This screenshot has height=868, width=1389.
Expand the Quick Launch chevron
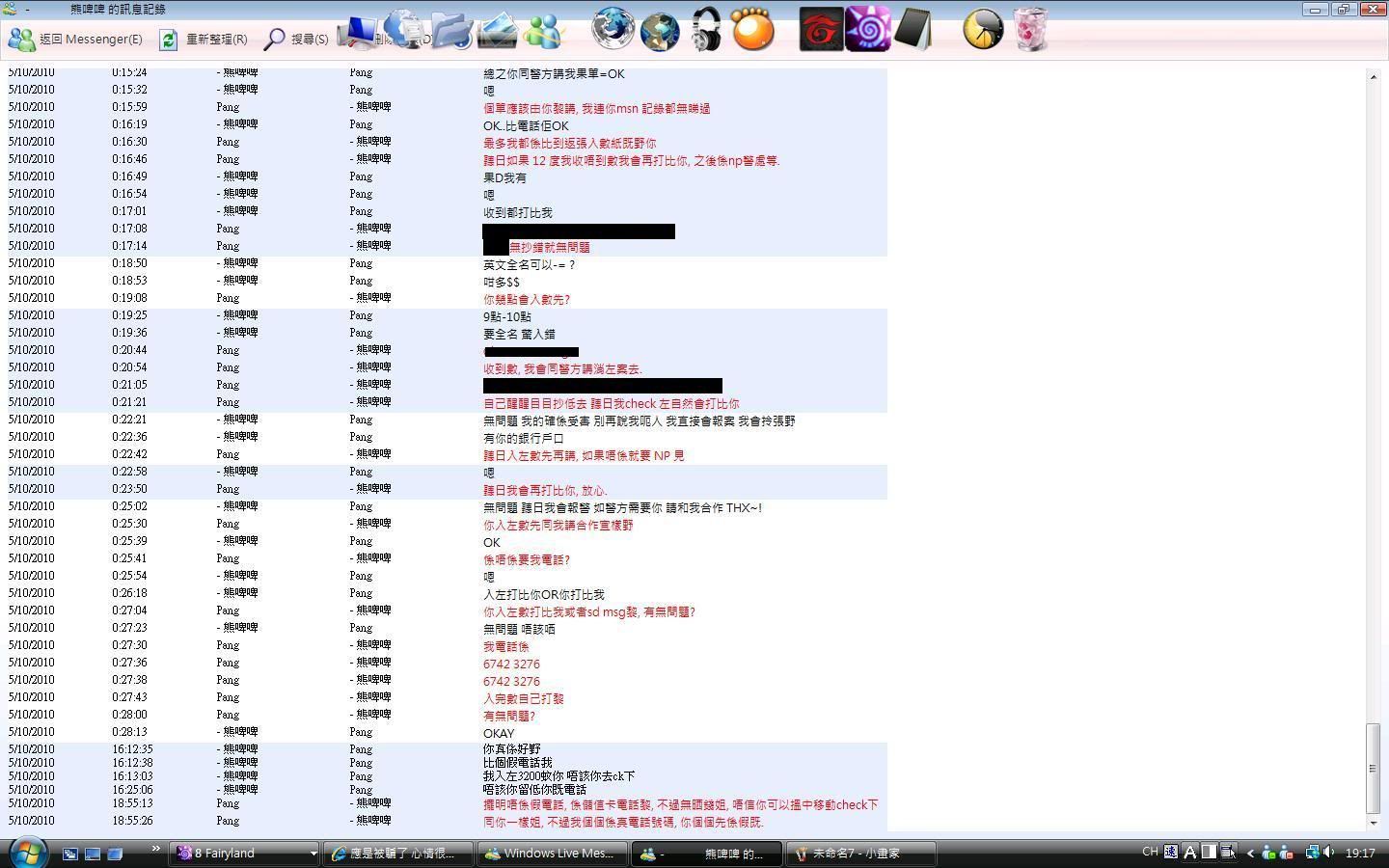coord(155,850)
